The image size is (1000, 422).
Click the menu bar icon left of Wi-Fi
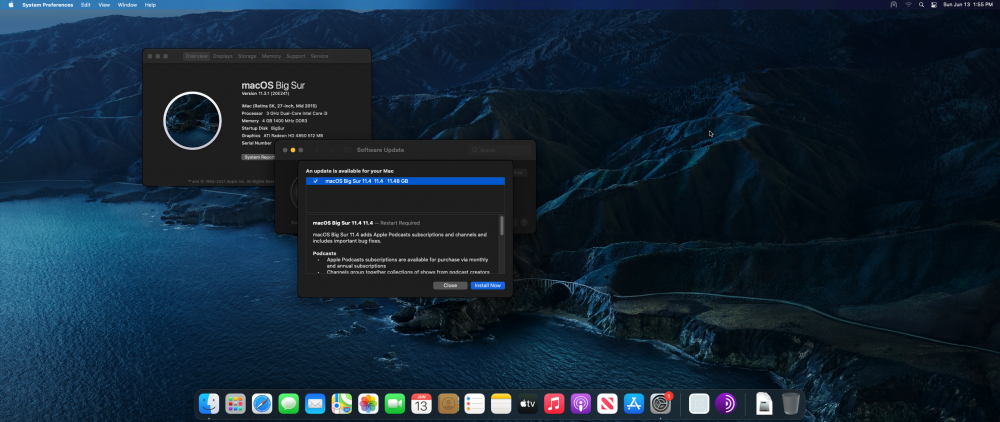tap(893, 4)
